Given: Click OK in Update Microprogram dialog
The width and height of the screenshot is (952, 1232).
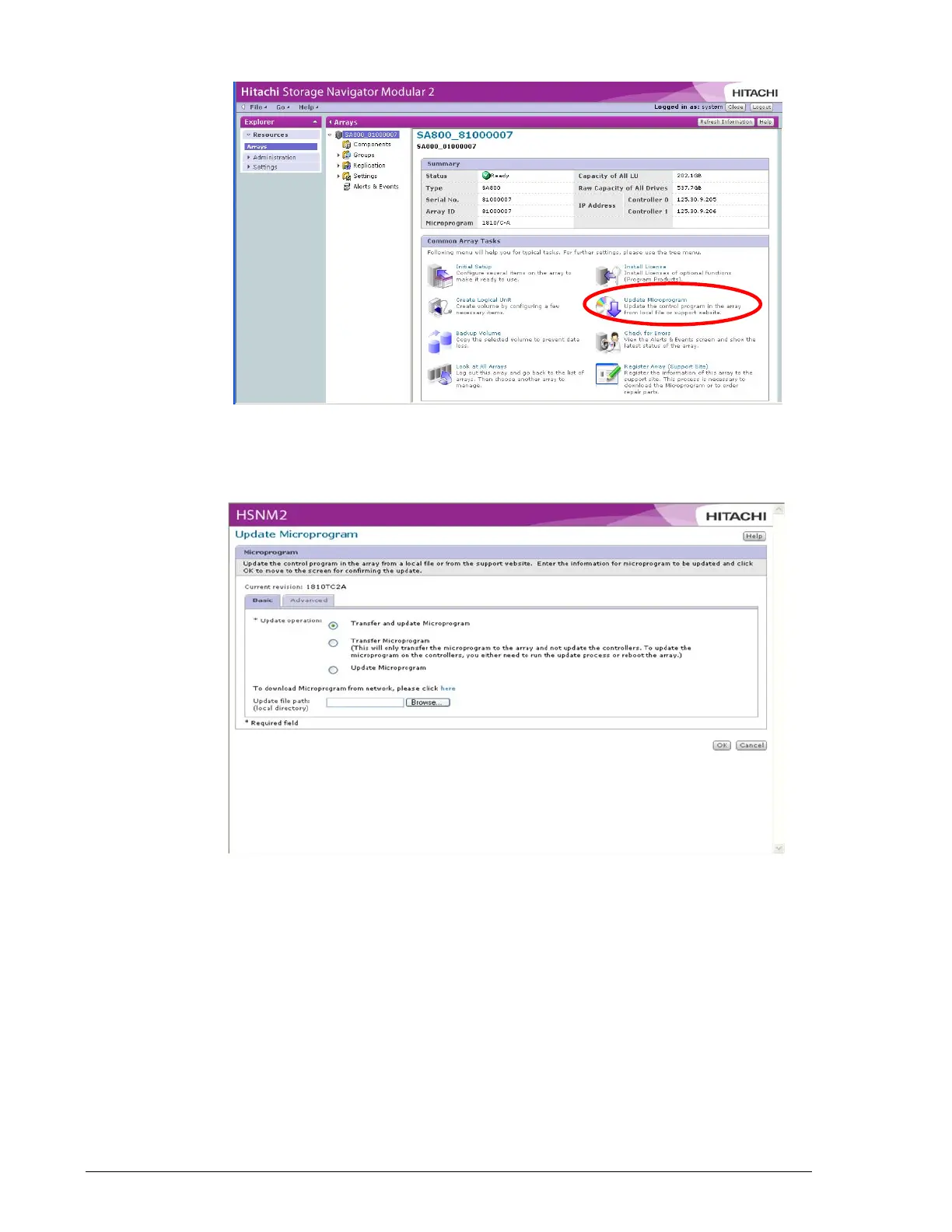Looking at the screenshot, I should [x=722, y=745].
